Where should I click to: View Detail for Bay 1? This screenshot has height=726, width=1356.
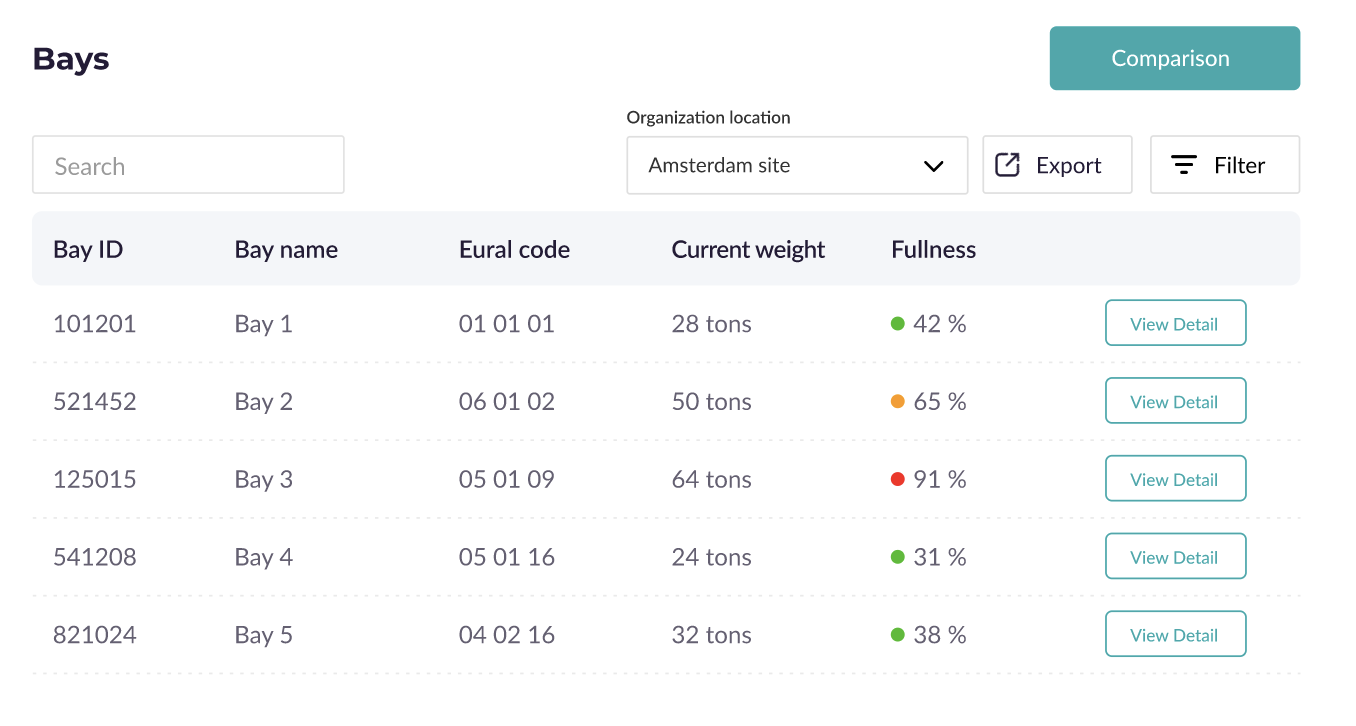pyautogui.click(x=1175, y=323)
